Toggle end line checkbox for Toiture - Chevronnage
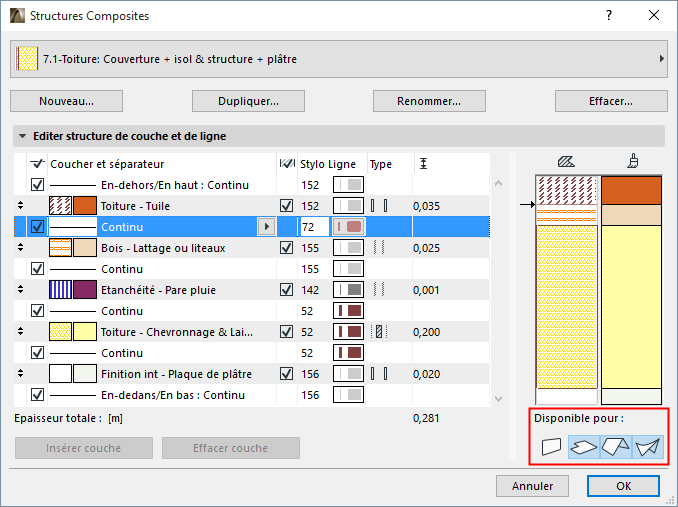The image size is (678, 507). point(287,332)
